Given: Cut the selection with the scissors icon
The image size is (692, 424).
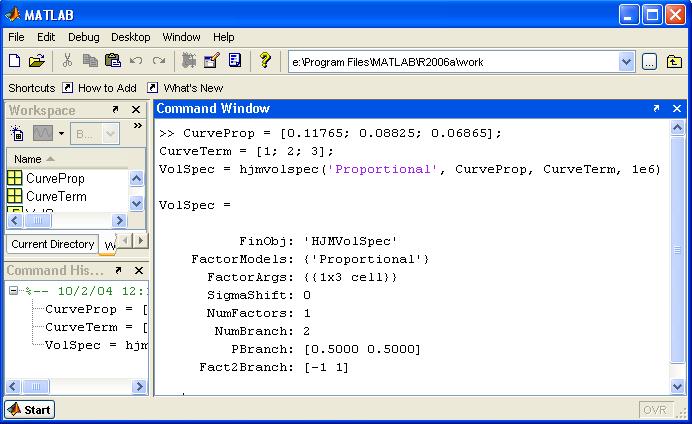Looking at the screenshot, I should click(67, 60).
